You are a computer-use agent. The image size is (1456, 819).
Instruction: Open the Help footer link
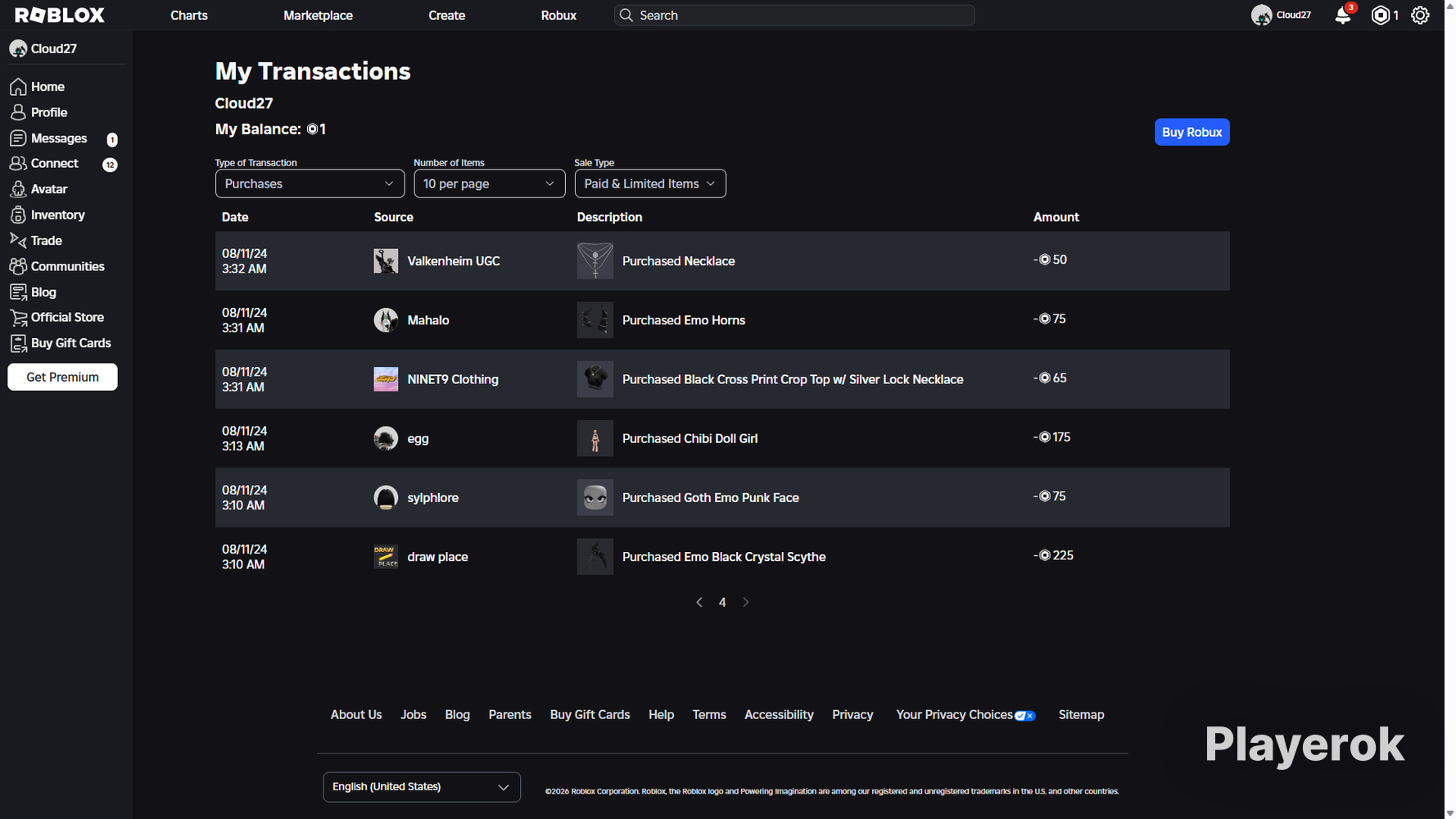point(662,715)
